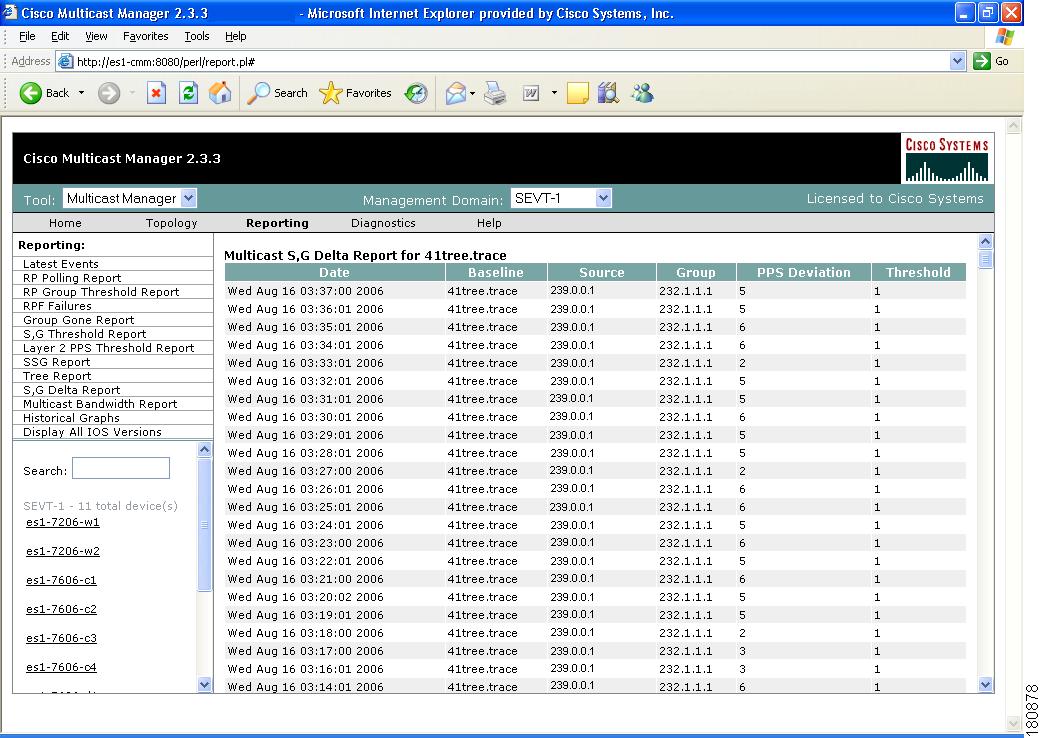Open the Edit menu

click(x=60, y=36)
